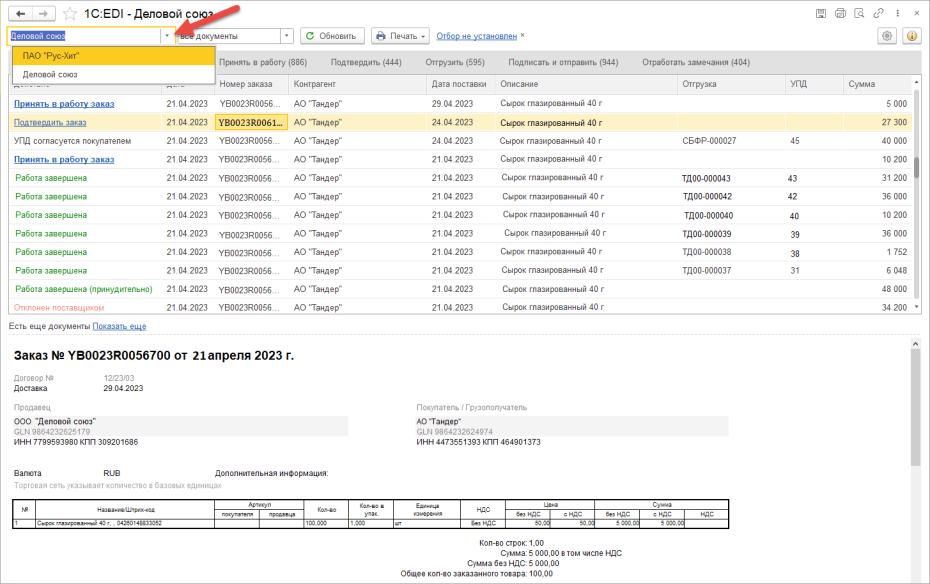930x584 pixels.
Task: Click the 'Дата поставки' column header
Action: (x=461, y=84)
